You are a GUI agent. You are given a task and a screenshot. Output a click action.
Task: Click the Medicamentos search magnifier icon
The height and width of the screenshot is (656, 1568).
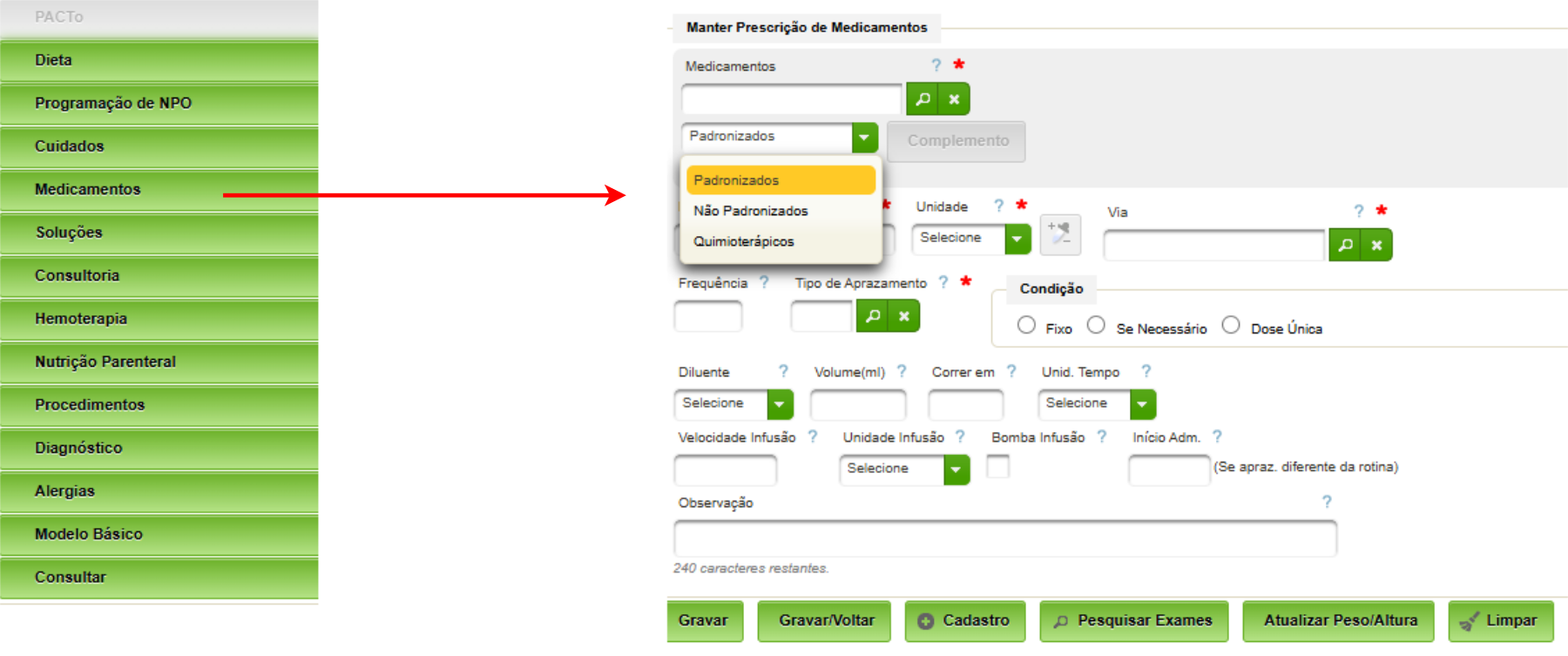click(x=923, y=99)
